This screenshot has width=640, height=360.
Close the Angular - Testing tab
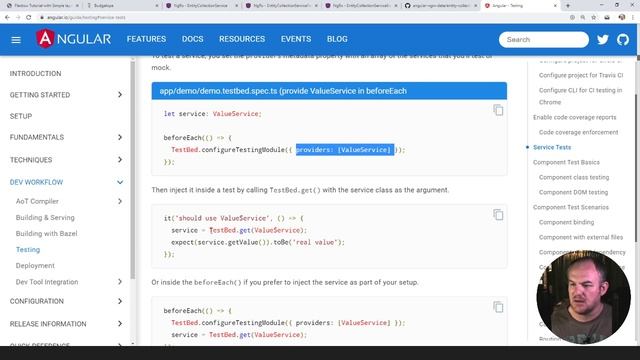pyautogui.click(x=555, y=6)
